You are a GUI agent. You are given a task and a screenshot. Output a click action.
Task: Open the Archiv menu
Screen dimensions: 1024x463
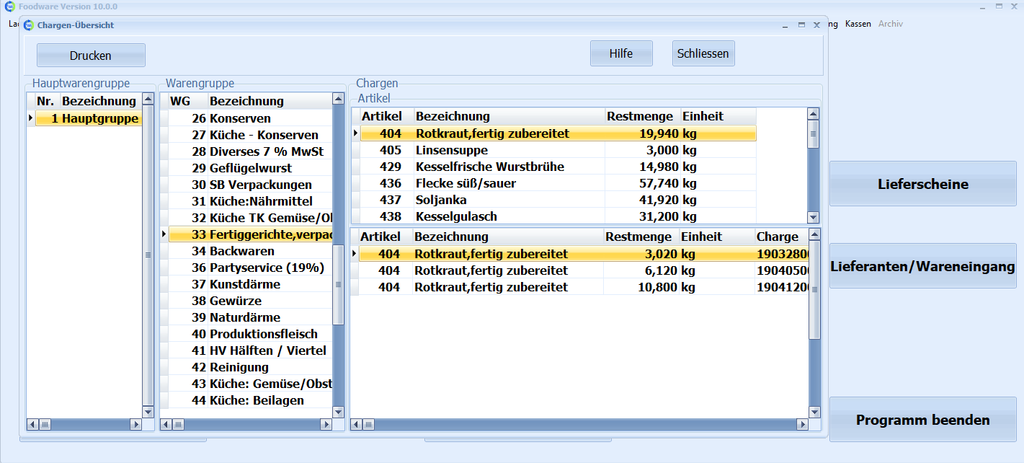(890, 24)
